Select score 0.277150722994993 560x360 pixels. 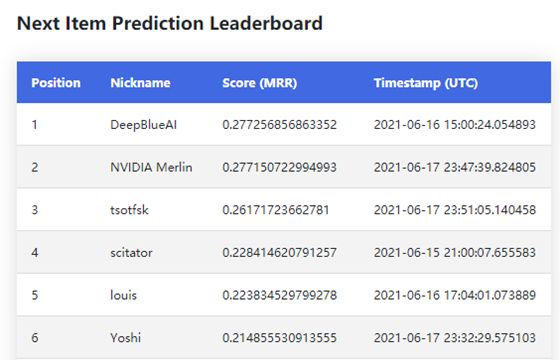279,167
